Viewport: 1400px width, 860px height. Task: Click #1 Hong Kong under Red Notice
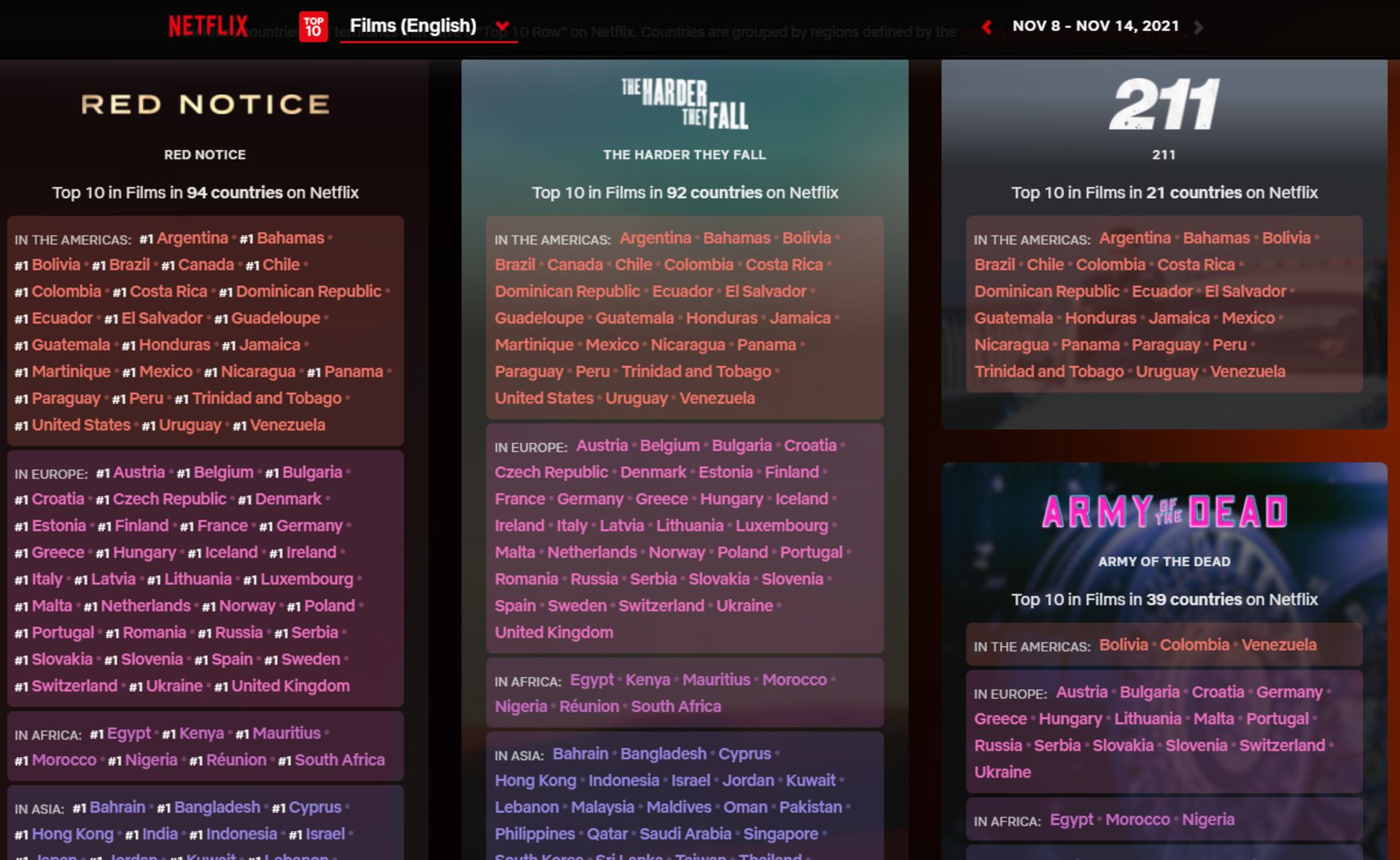(x=64, y=834)
